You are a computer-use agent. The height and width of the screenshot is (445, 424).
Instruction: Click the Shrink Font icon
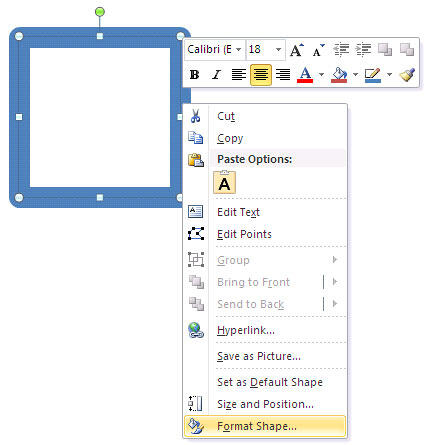318,50
